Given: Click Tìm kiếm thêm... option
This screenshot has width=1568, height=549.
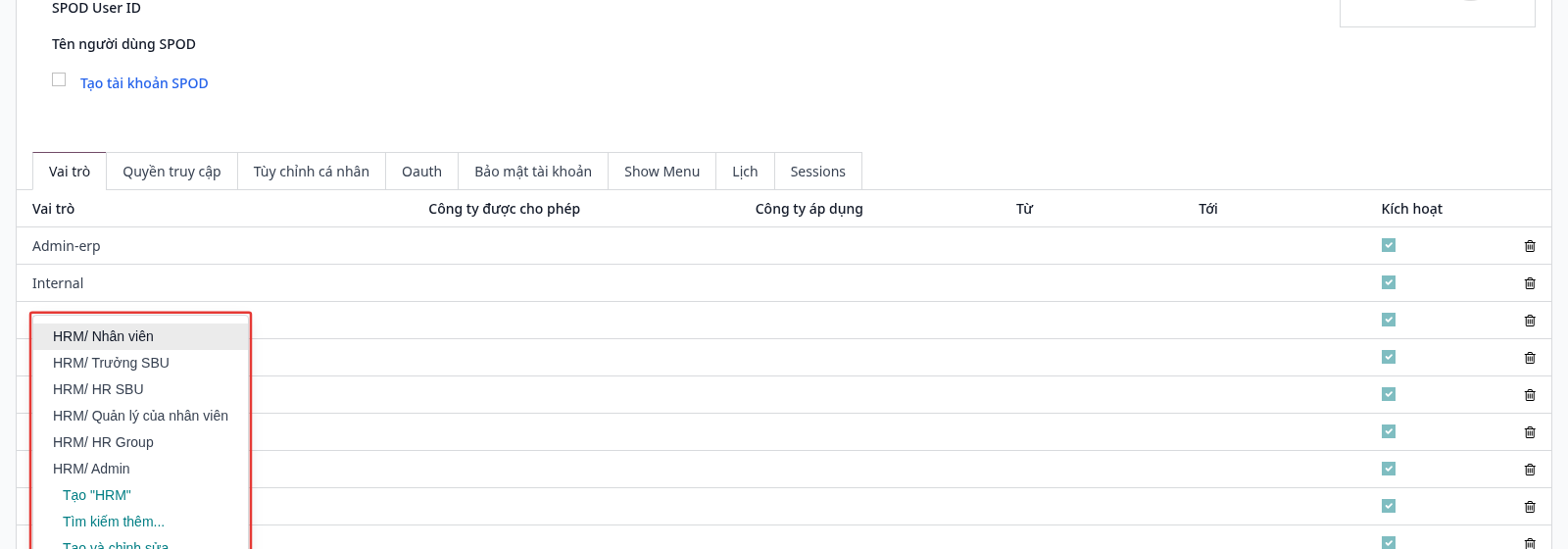Looking at the screenshot, I should [x=141, y=522].
